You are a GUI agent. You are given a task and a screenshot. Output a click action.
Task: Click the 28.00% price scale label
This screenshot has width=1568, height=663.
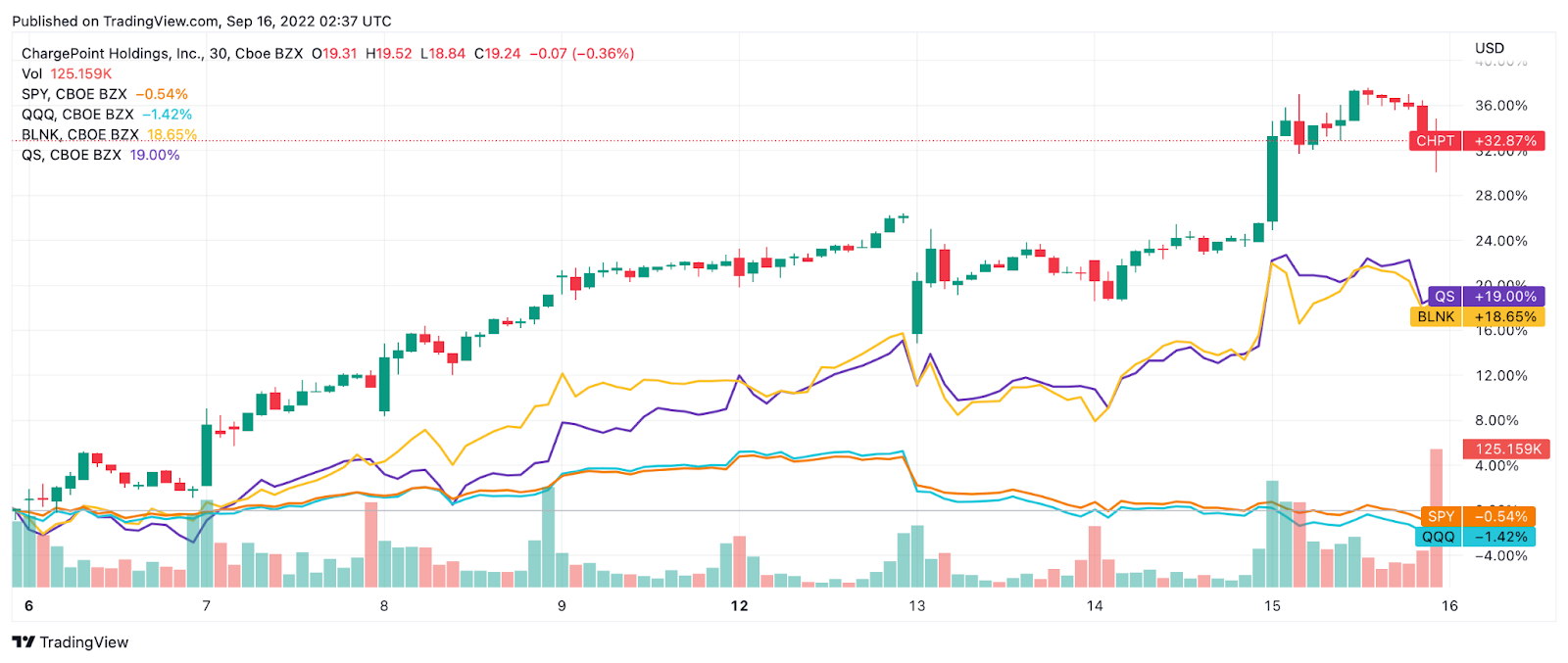coord(1501,196)
